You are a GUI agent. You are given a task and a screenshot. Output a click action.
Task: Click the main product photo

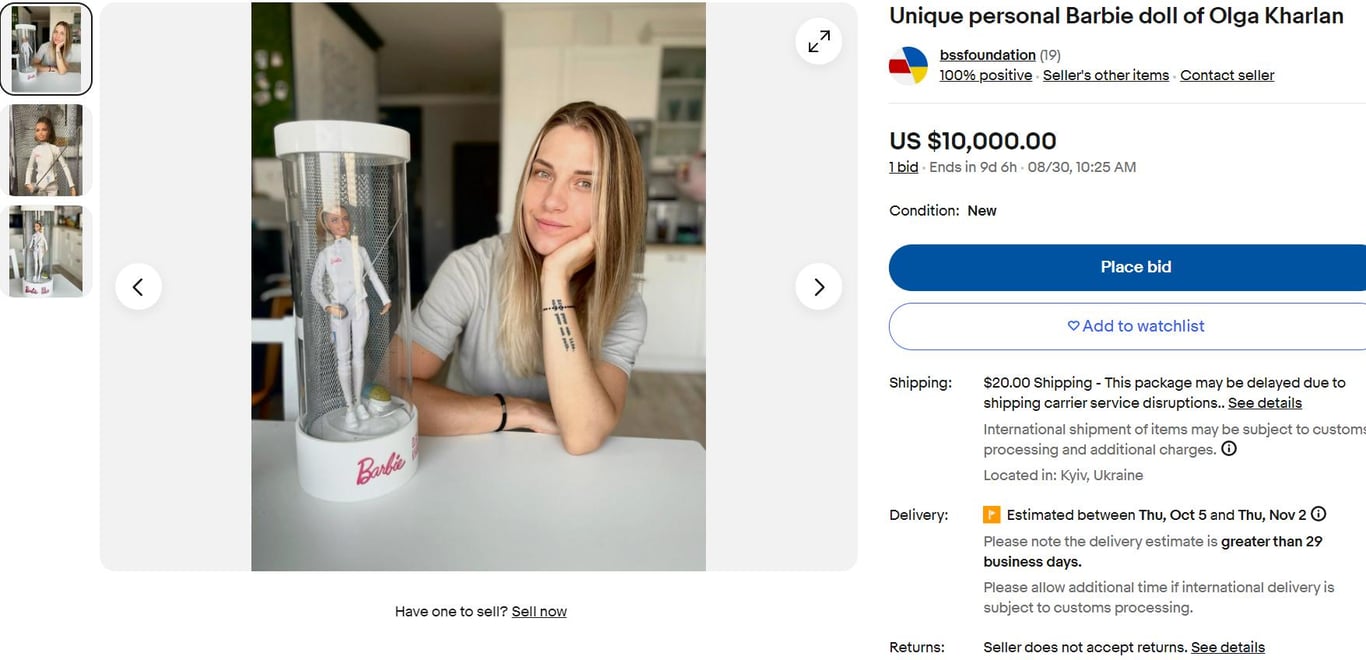point(478,287)
